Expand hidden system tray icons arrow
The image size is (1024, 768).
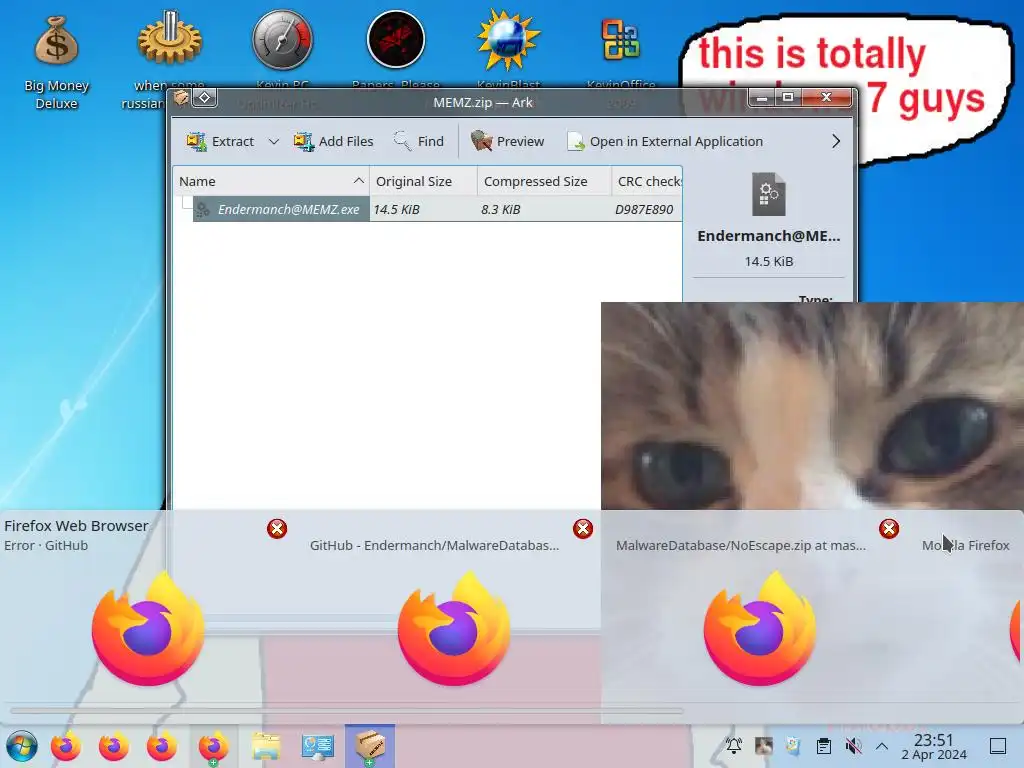click(882, 745)
